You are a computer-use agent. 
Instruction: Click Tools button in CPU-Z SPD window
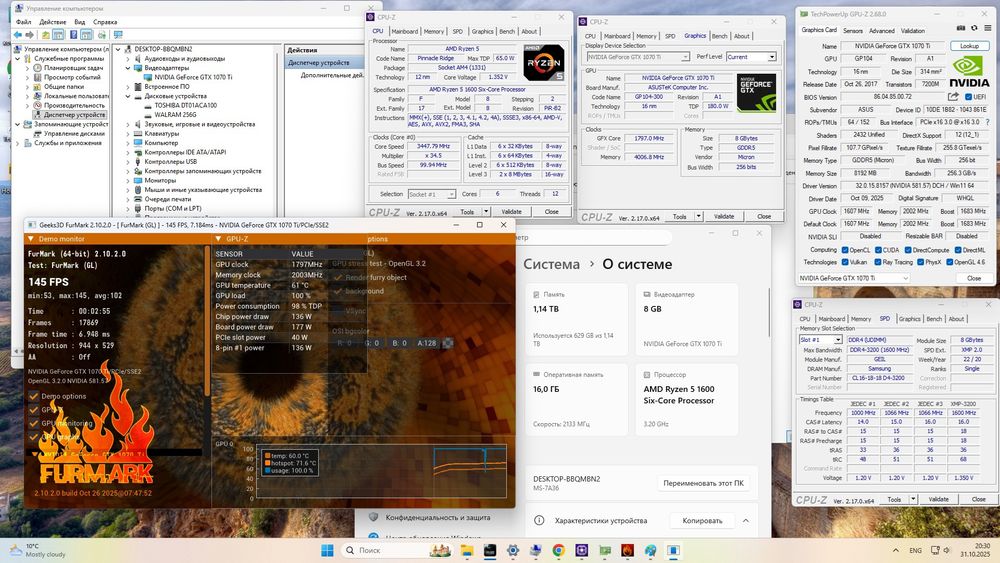(x=895, y=499)
